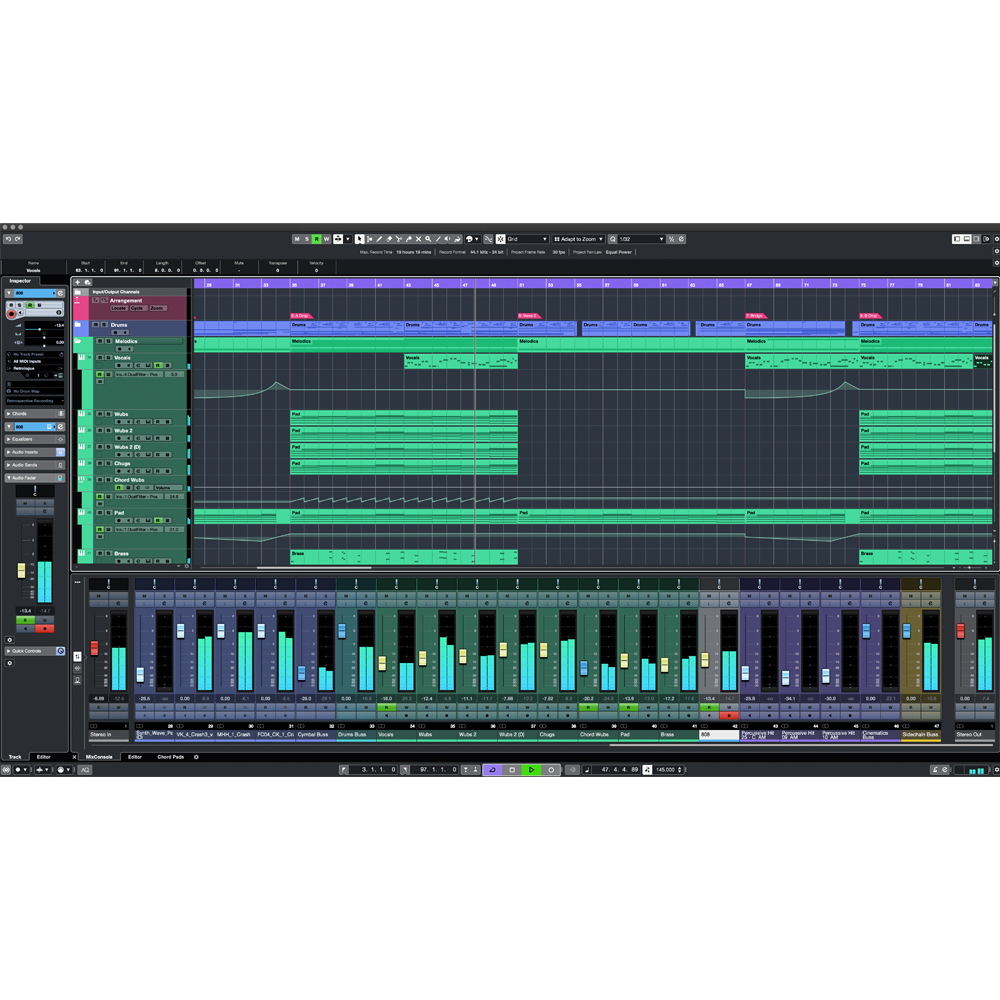Click the quantize Q icon

(x=613, y=239)
